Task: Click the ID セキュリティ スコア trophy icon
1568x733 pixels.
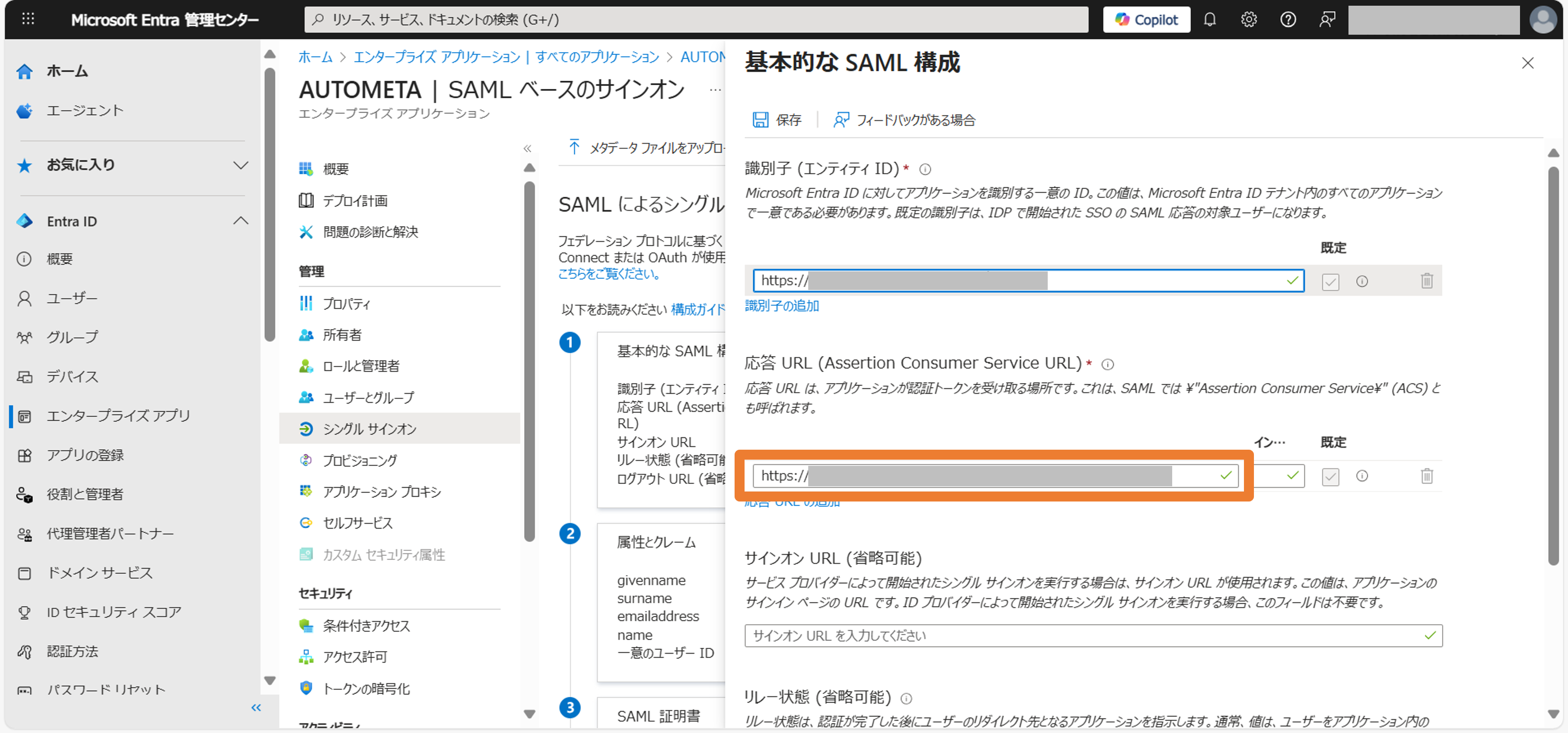Action: click(24, 612)
